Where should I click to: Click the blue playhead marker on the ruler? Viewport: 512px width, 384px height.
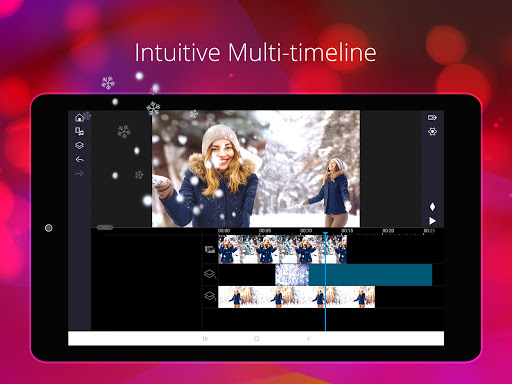coord(325,234)
